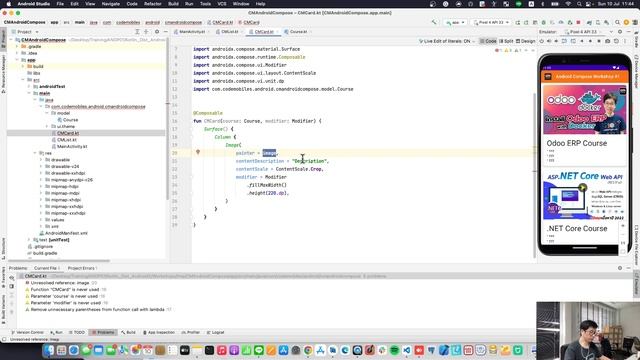Image resolution: width=640 pixels, height=360 pixels.
Task: Open Chrome from the Dock
Action: [308, 350]
